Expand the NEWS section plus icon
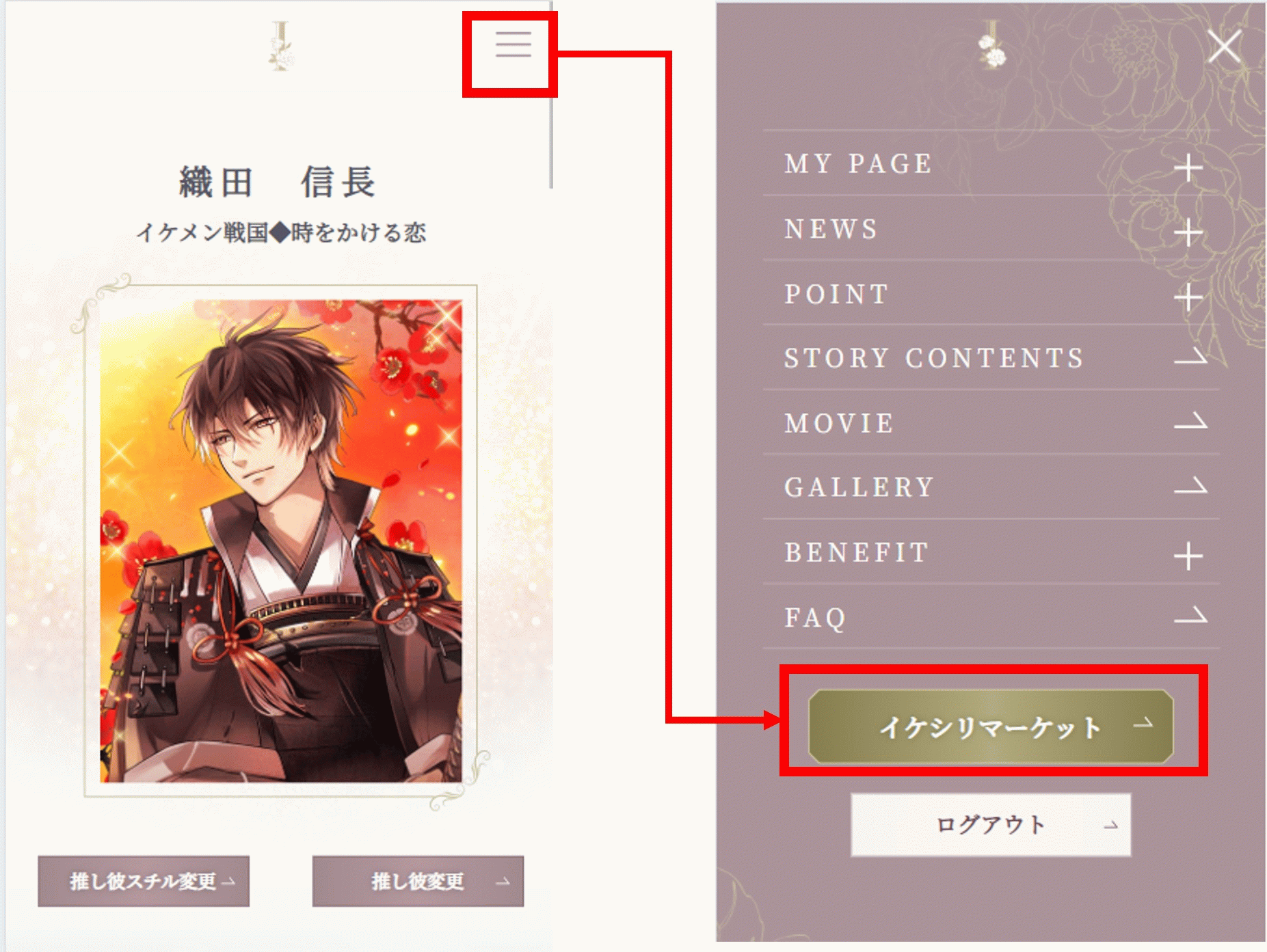The height and width of the screenshot is (952, 1267). click(1188, 232)
